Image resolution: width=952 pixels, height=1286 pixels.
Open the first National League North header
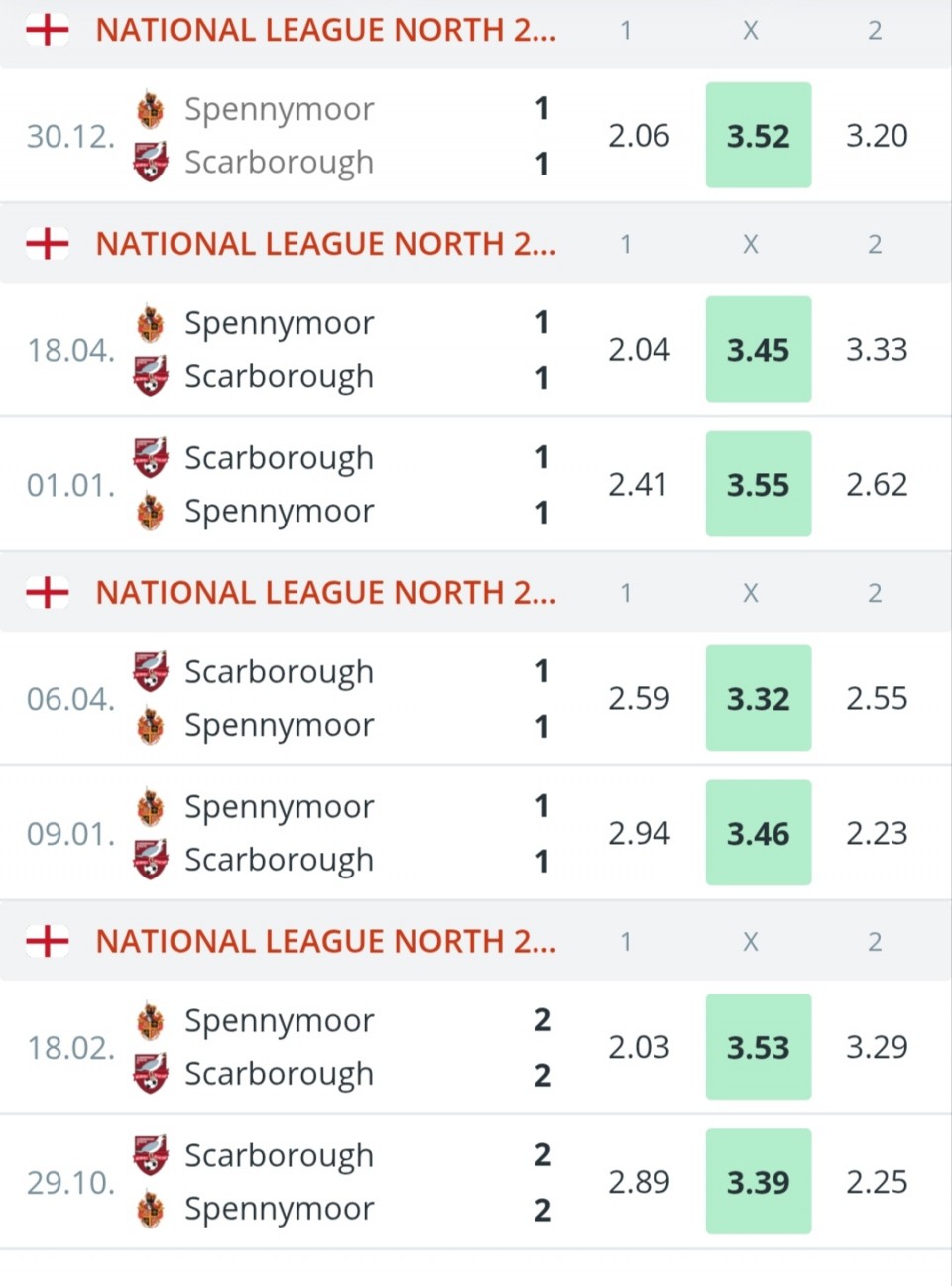pyautogui.click(x=325, y=30)
